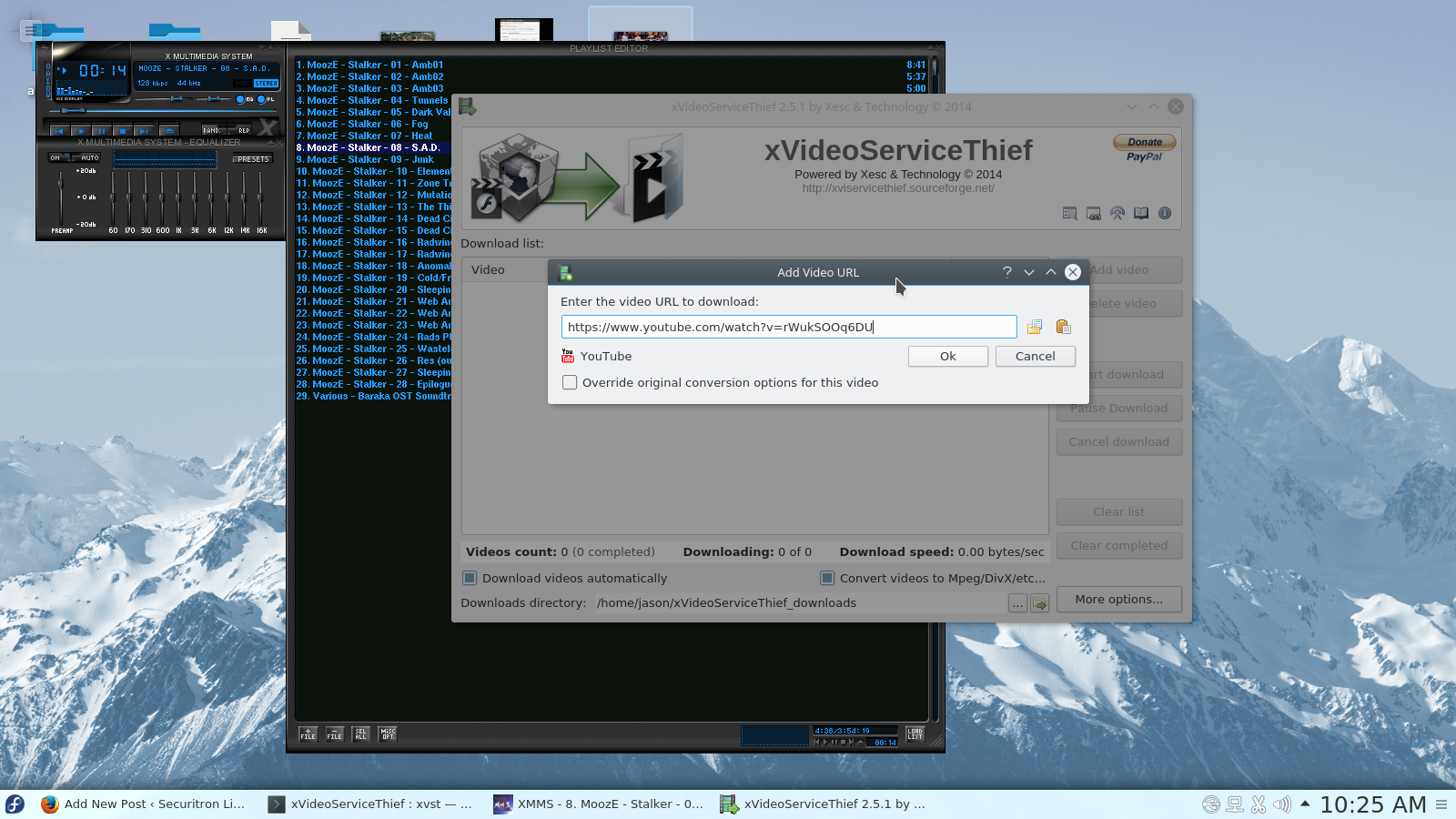Open drag and drop window icon
The width and height of the screenshot is (1456, 819).
tap(1094, 213)
